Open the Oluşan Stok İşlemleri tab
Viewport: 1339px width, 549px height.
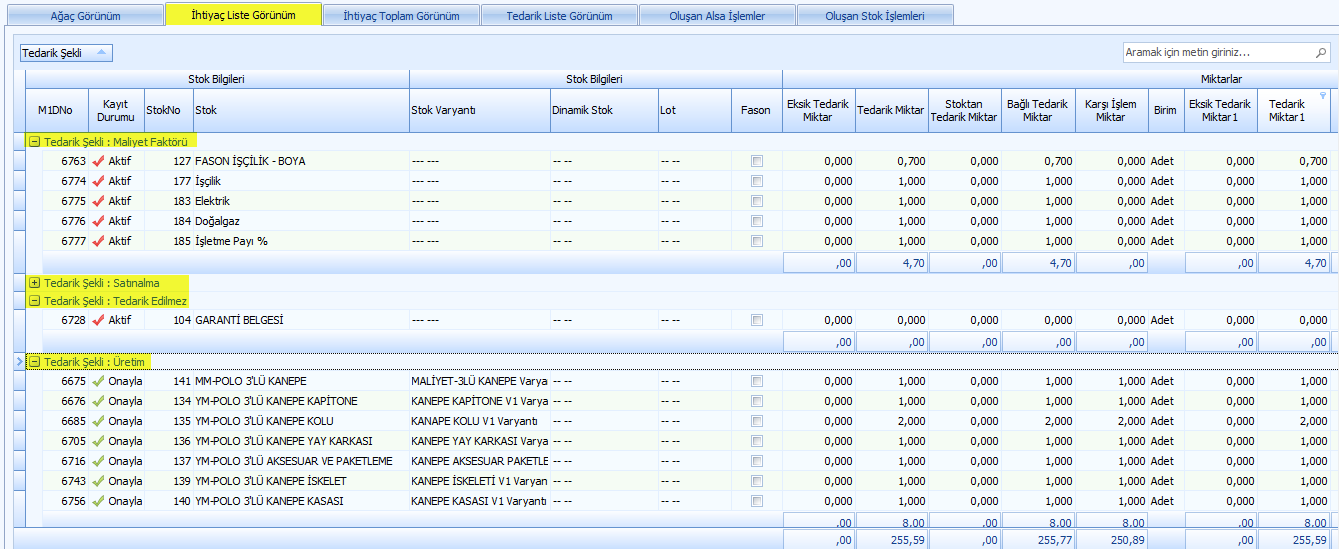(875, 15)
